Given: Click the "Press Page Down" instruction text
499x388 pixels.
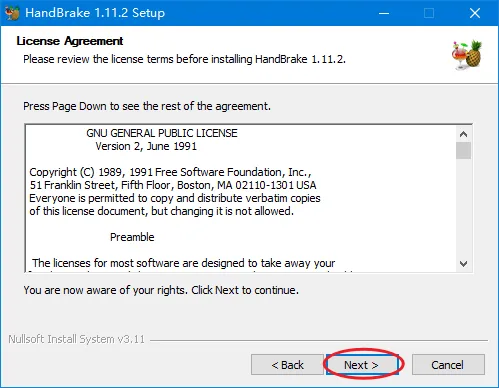Looking at the screenshot, I should pyautogui.click(x=147, y=106).
